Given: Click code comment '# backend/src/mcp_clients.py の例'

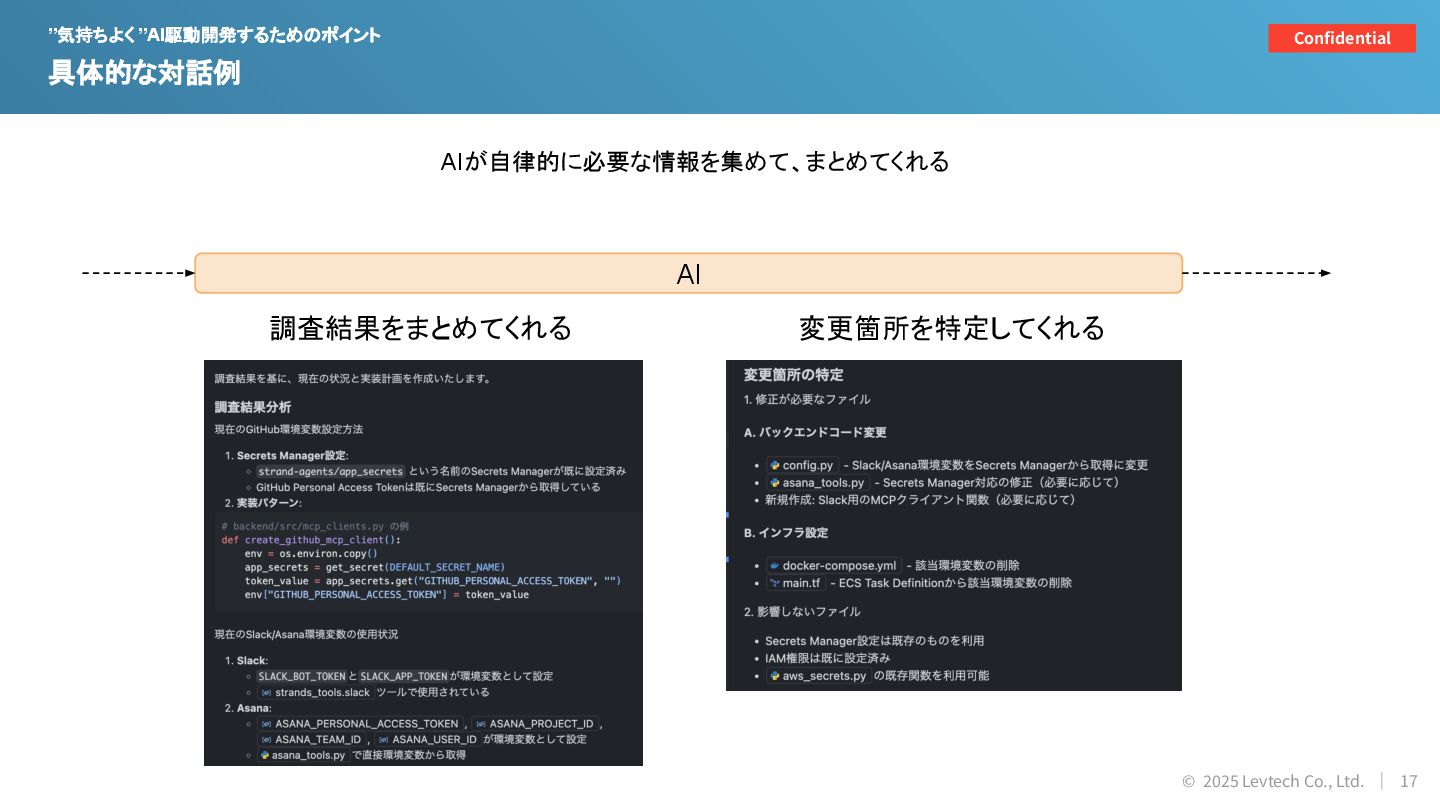Looking at the screenshot, I should point(315,526).
